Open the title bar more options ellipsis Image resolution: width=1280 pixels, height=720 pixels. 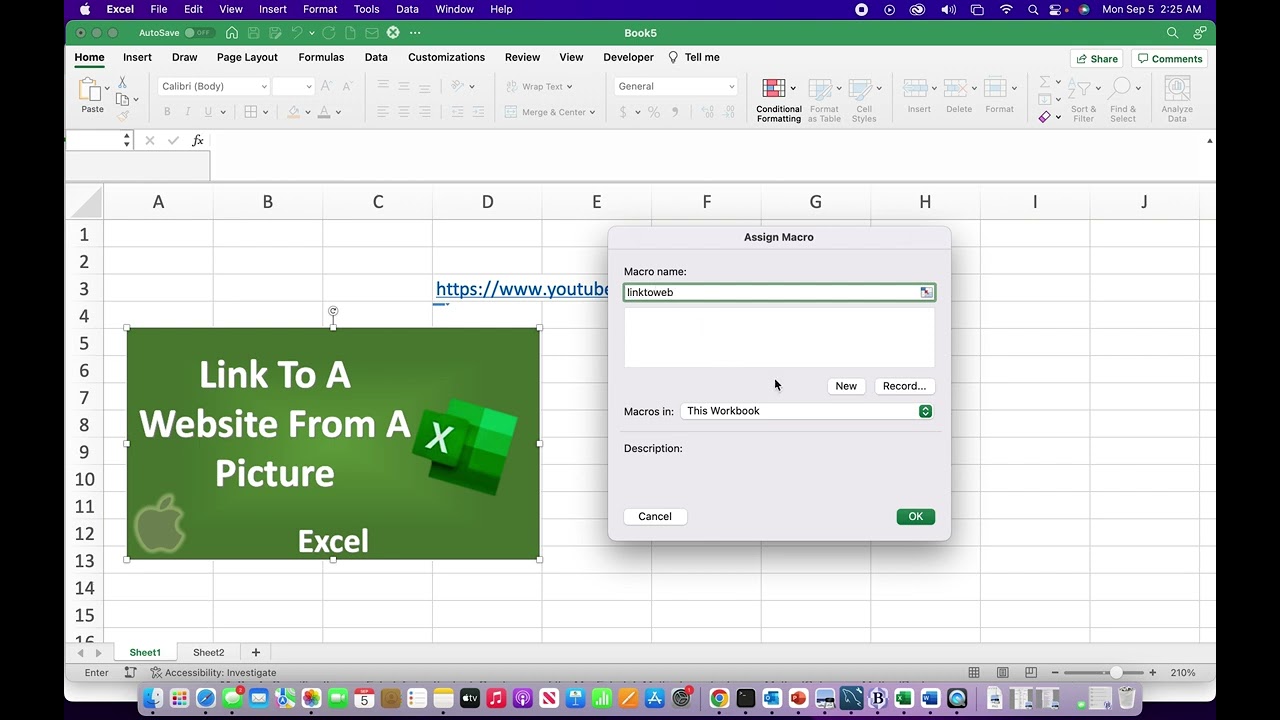pos(415,33)
